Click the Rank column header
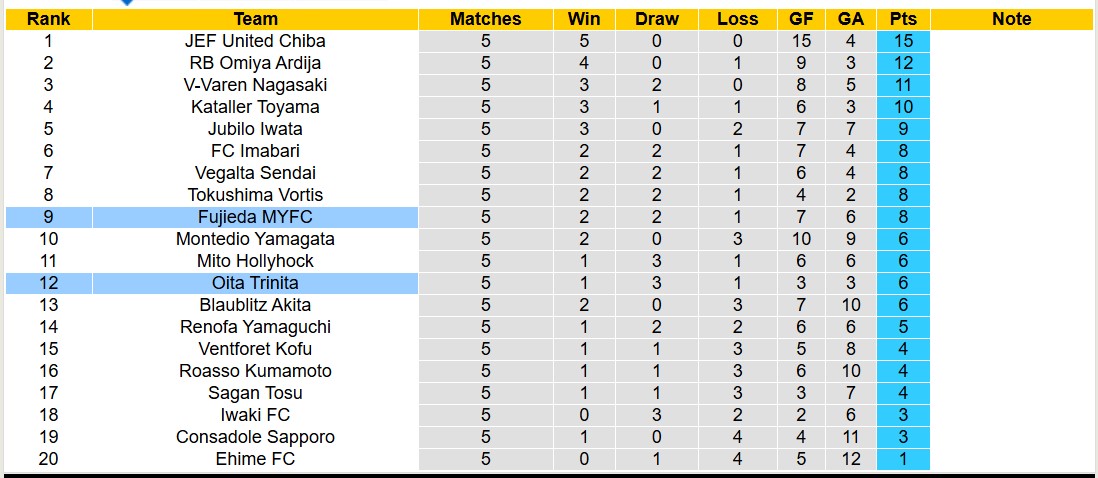The height and width of the screenshot is (478, 1098). click(48, 19)
